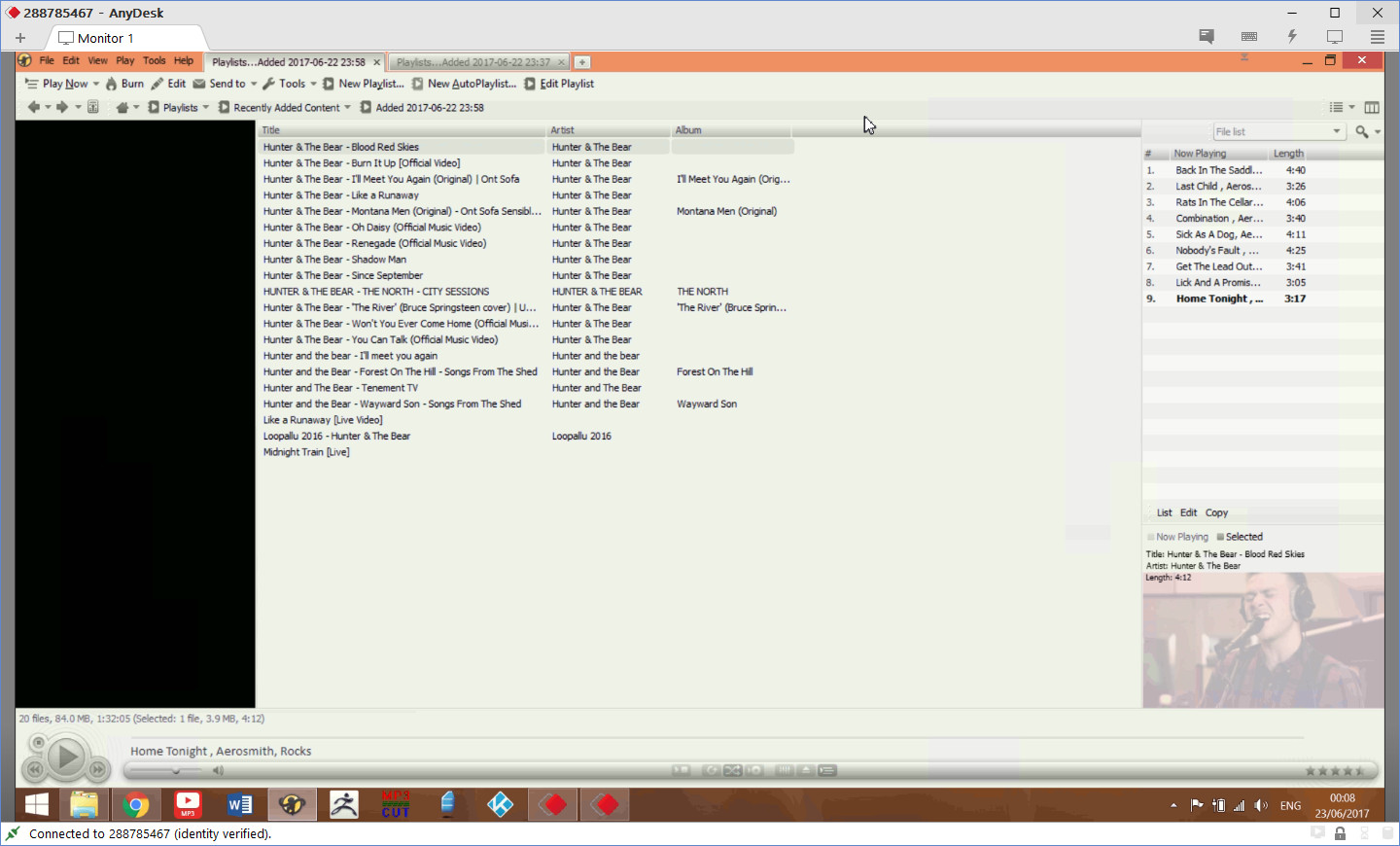1400x846 pixels.
Task: Click the Burn disc toolbar icon
Action: pyautogui.click(x=124, y=84)
